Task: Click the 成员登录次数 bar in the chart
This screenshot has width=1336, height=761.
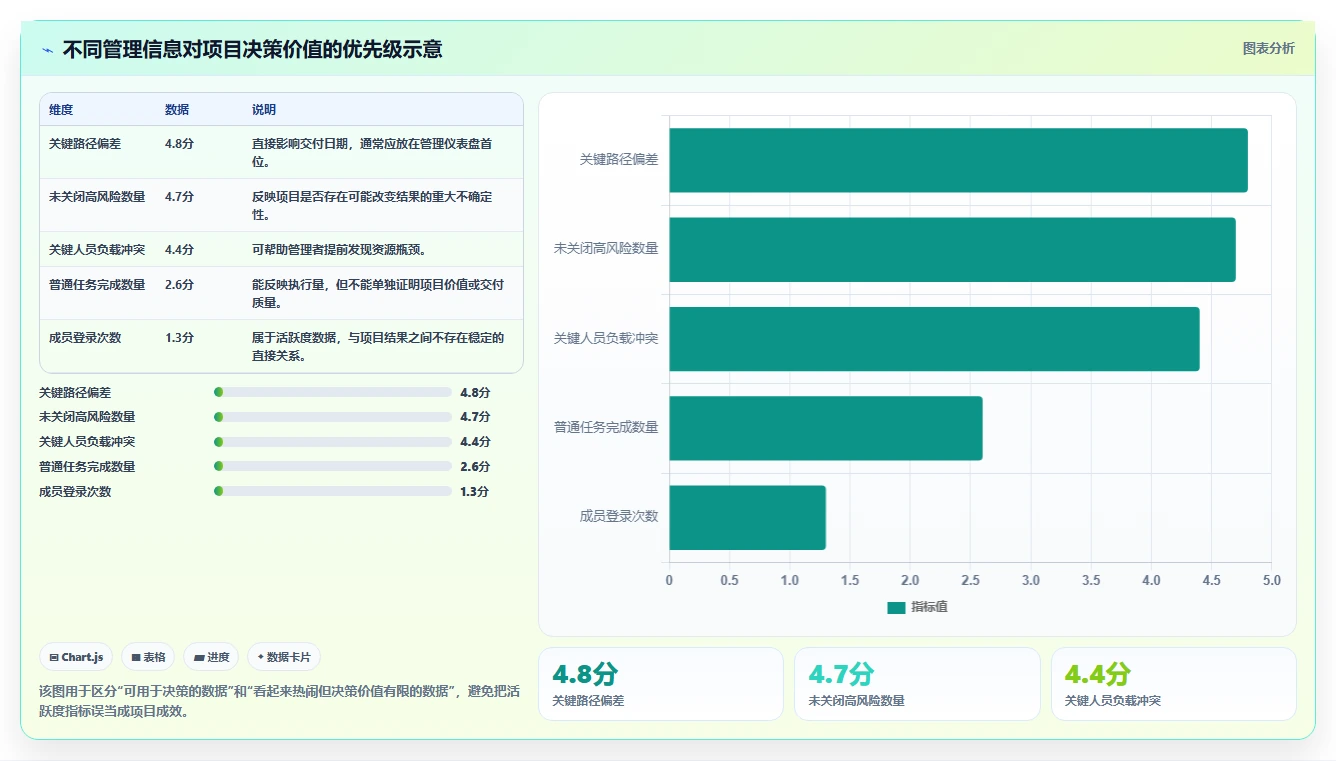Action: (747, 517)
